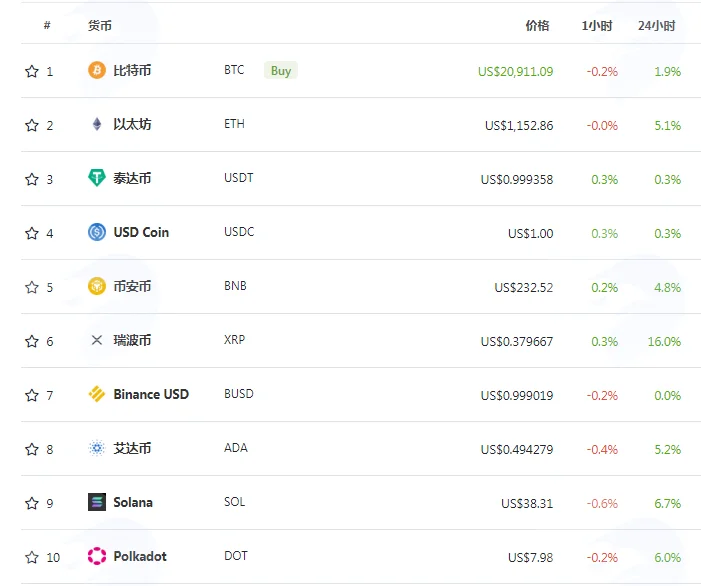This screenshot has width=701, height=586.
Task: Click the Cardano ADA dotted logo
Action: (97, 448)
